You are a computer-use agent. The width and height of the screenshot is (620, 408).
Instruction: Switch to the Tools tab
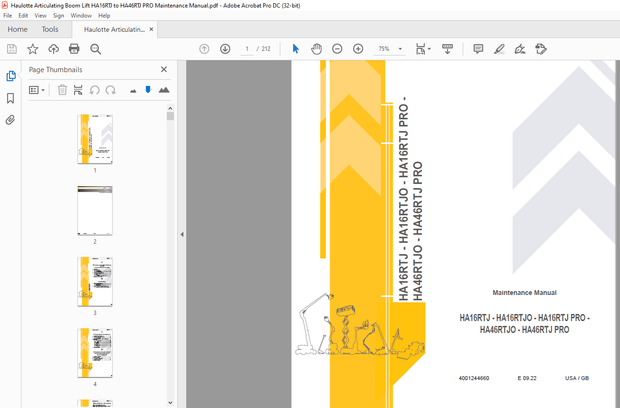pos(50,29)
